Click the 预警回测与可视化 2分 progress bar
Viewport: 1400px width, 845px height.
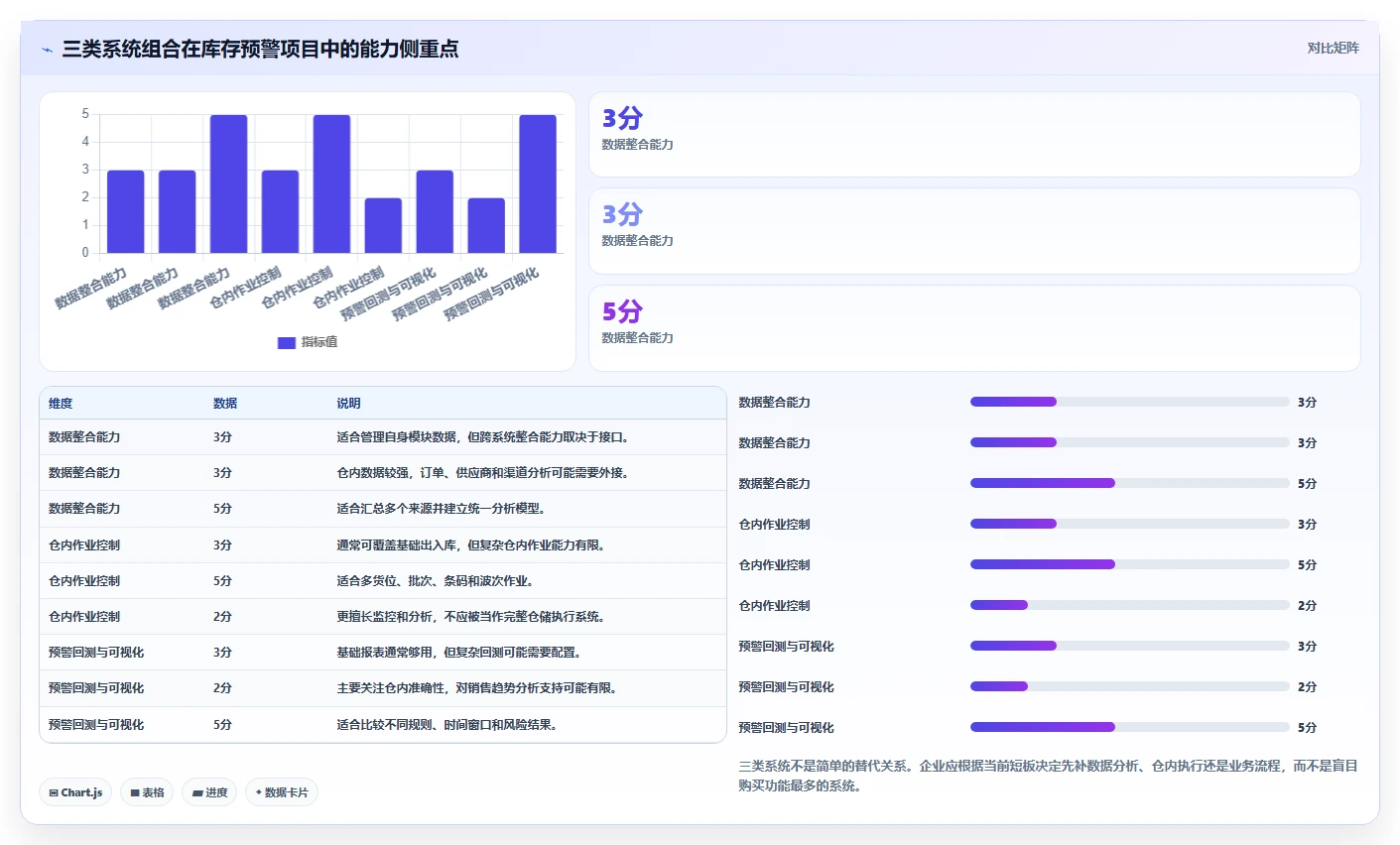[1130, 687]
